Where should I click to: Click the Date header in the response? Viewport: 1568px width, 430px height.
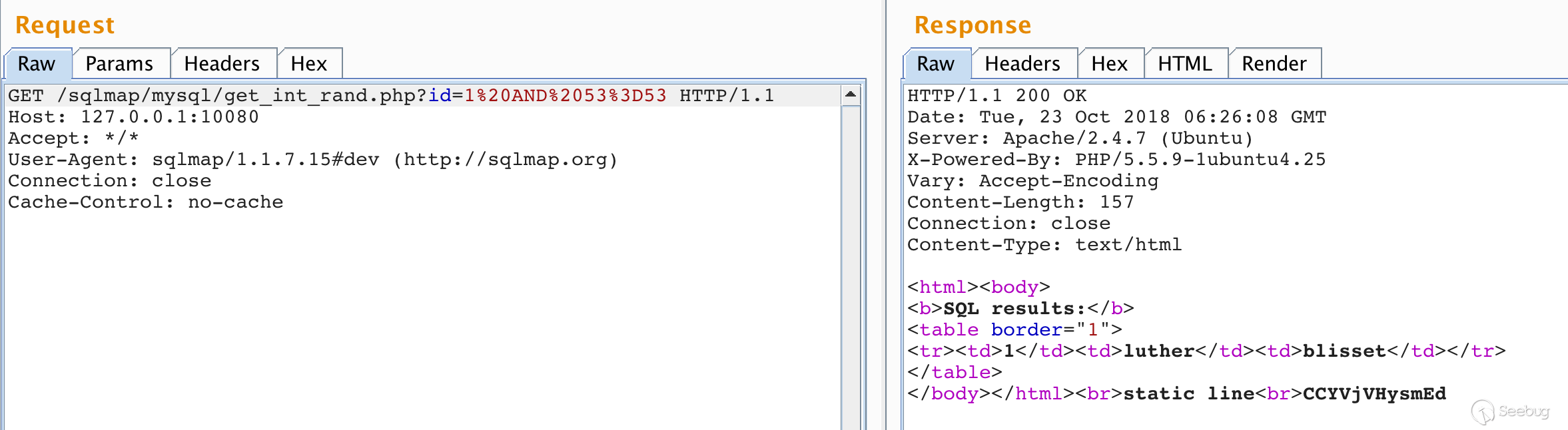[x=1116, y=117]
